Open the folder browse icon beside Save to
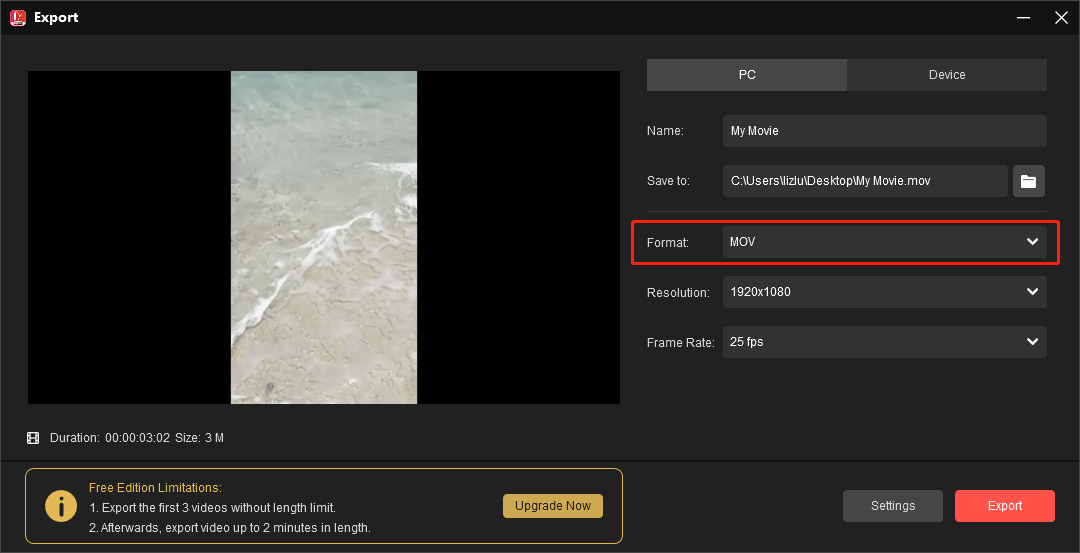The width and height of the screenshot is (1080, 553). click(x=1028, y=181)
